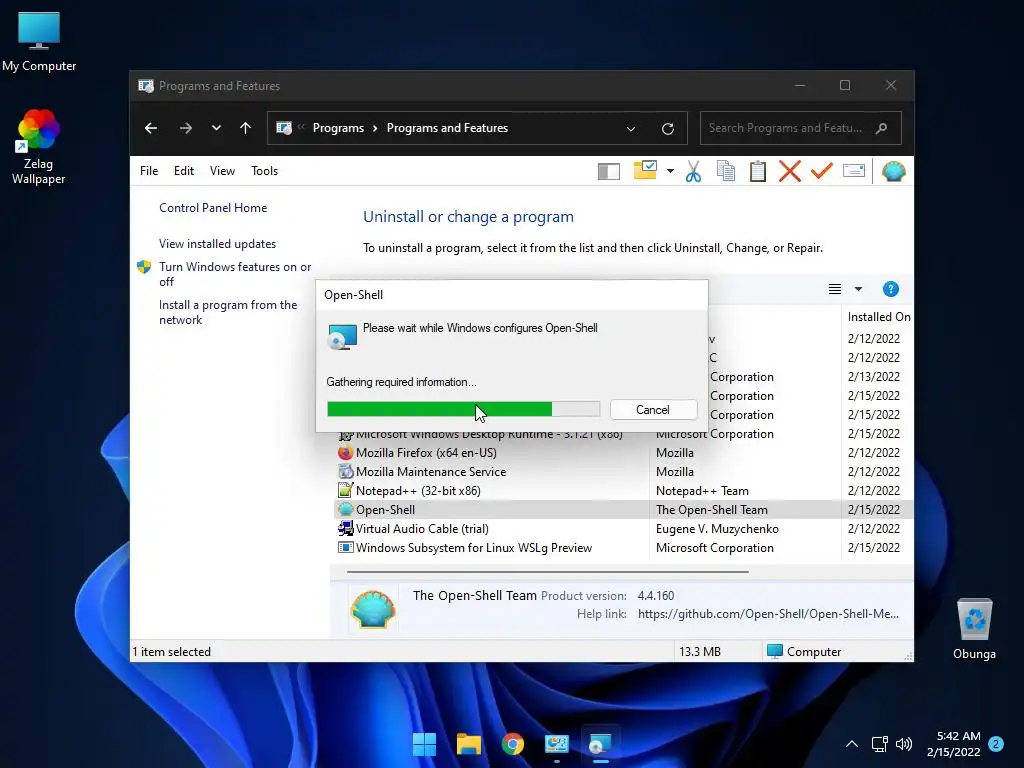Click the folder settings toolbar icon

(x=645, y=170)
